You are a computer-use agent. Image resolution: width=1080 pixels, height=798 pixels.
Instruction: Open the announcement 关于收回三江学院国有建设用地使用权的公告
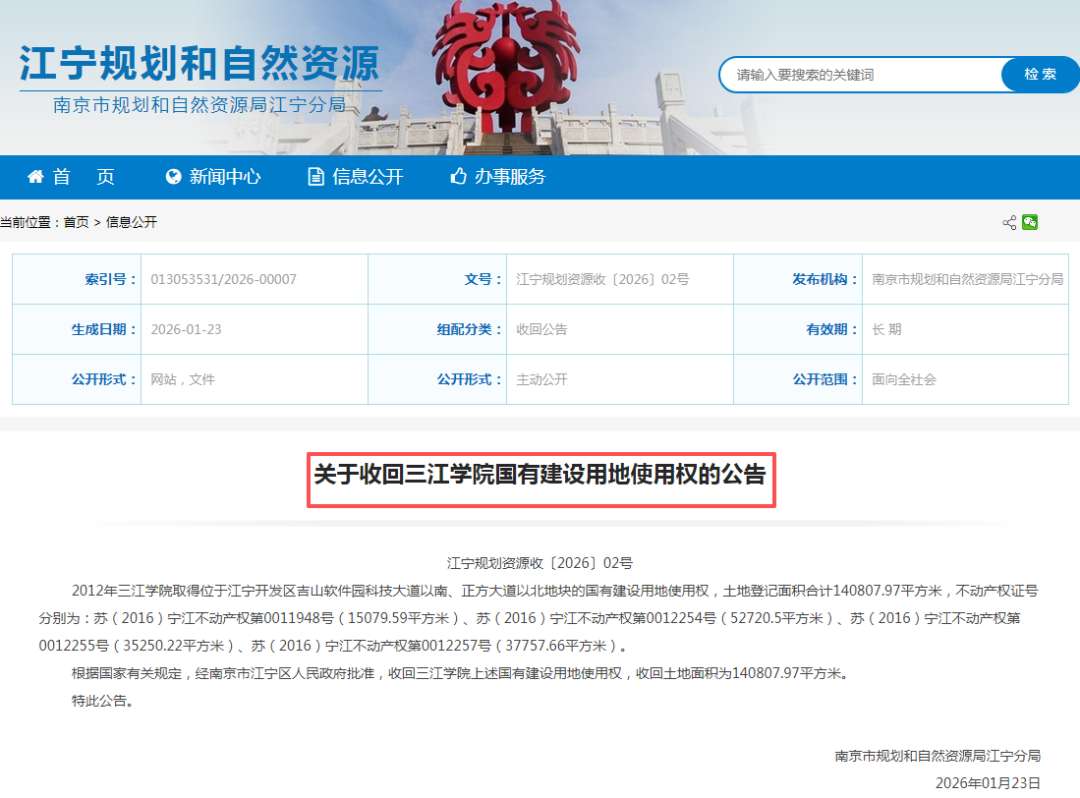pyautogui.click(x=540, y=478)
